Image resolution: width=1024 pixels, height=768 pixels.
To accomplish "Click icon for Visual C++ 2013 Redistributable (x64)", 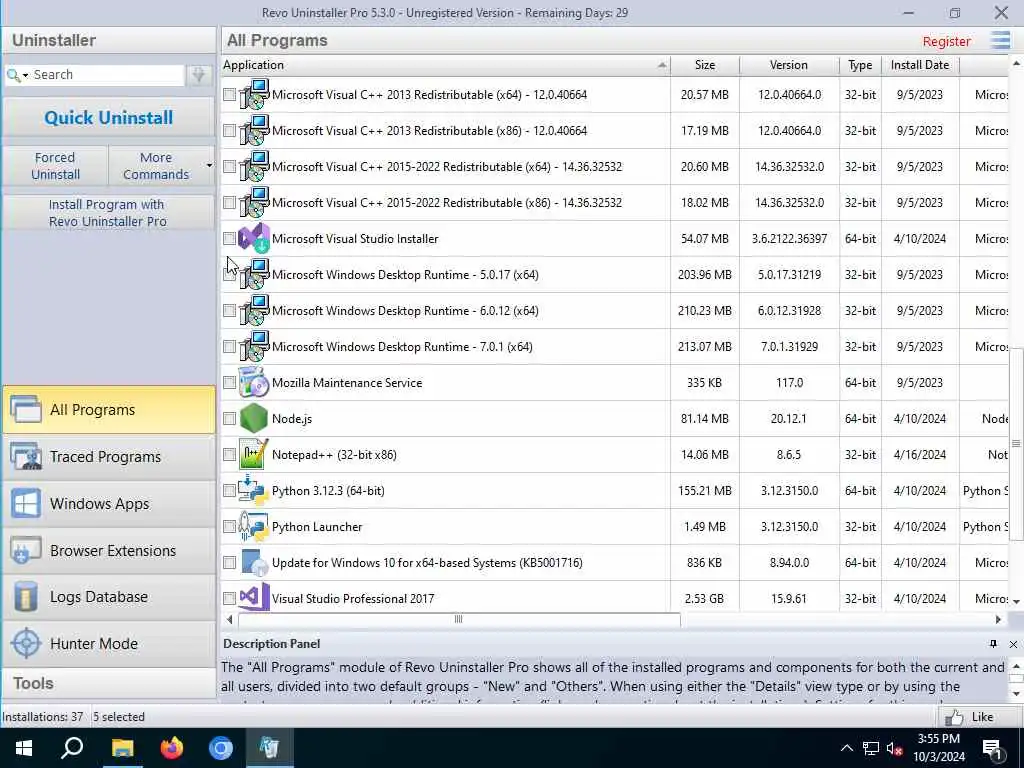I will 253,95.
